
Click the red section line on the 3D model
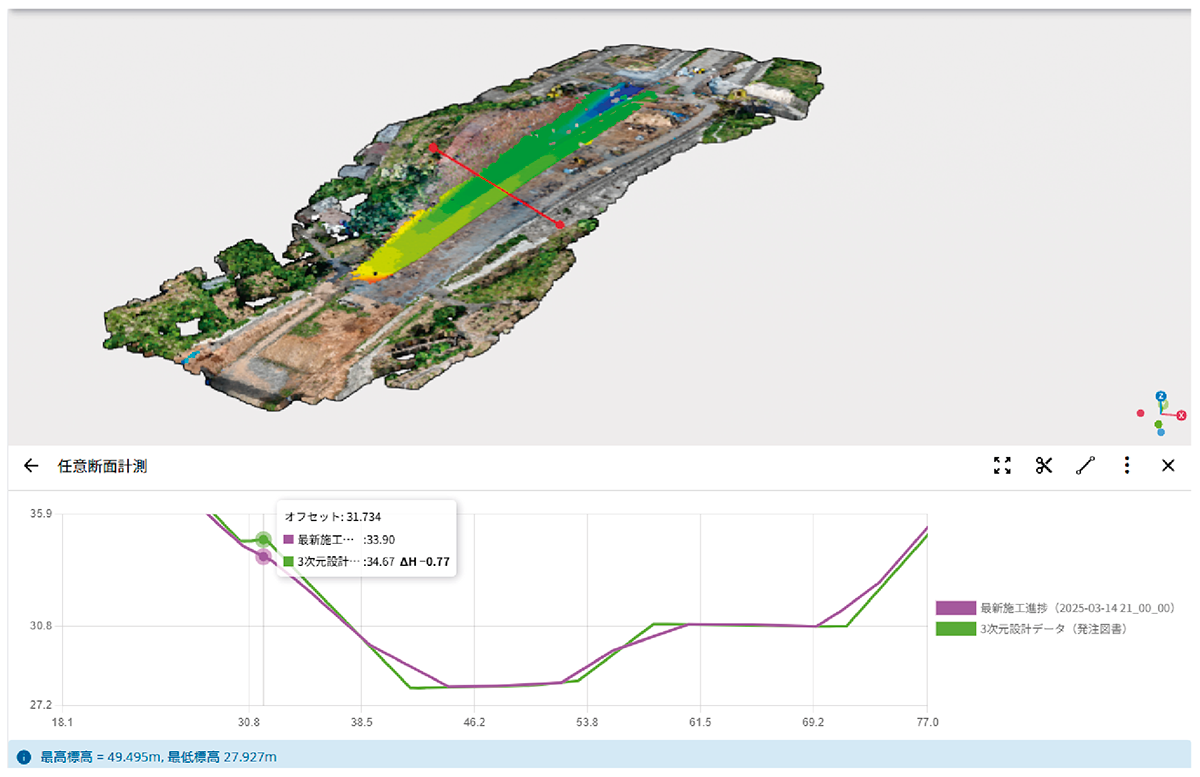click(x=497, y=187)
